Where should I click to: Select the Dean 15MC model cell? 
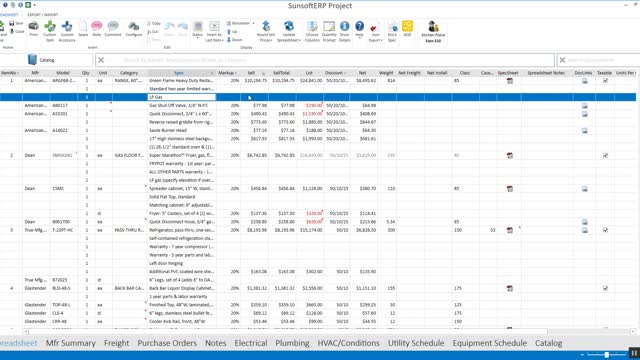point(63,189)
